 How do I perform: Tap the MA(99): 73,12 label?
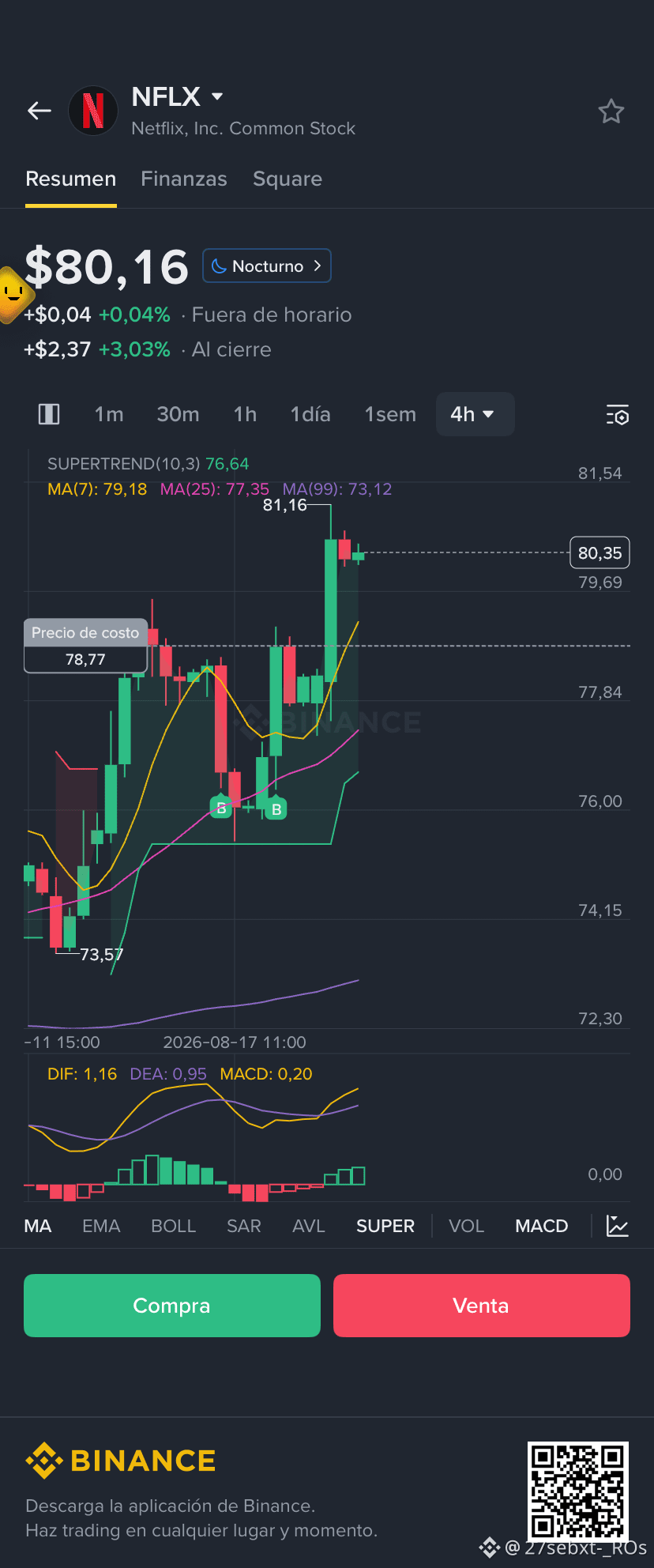(337, 489)
